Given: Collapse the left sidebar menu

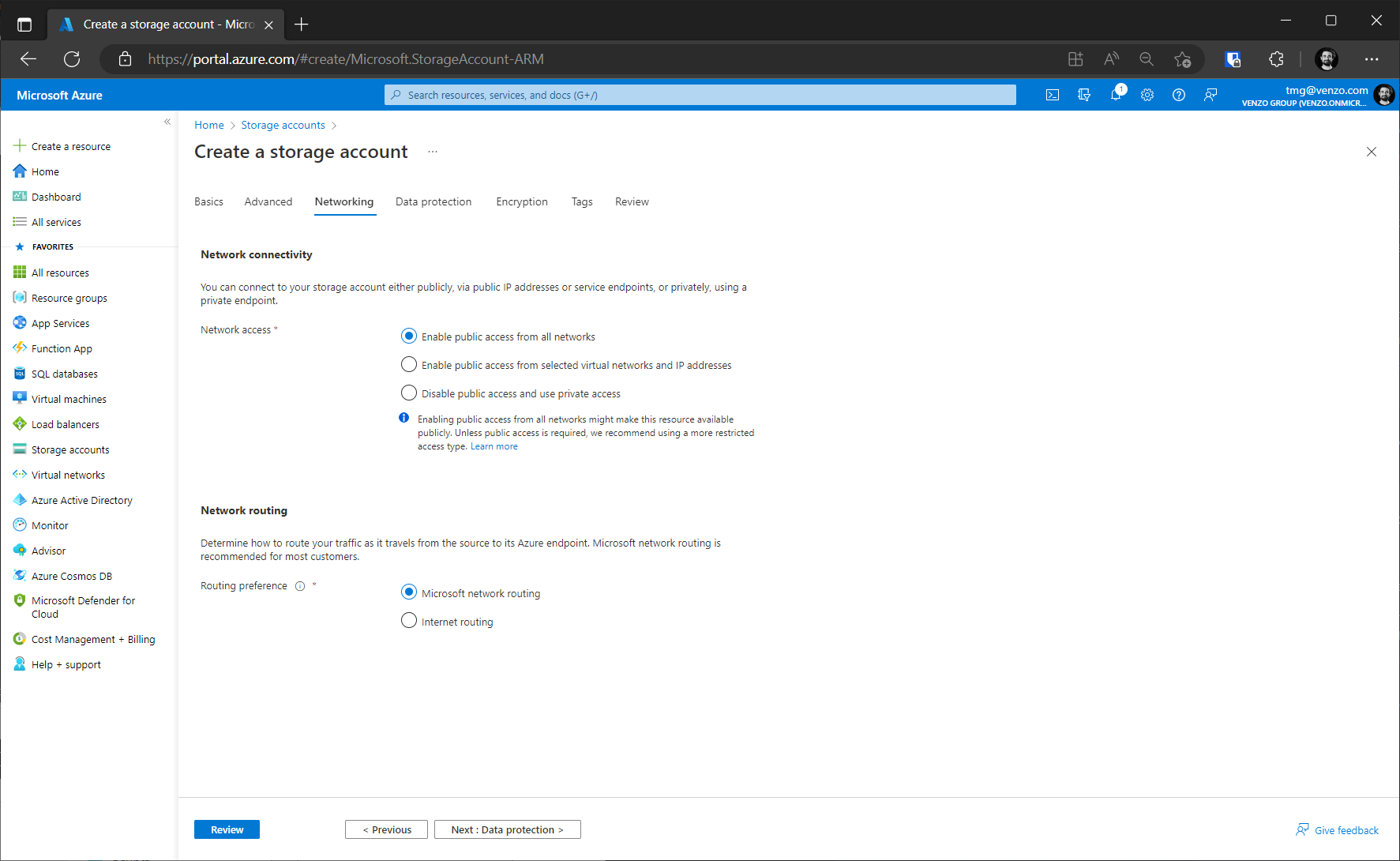Looking at the screenshot, I should [167, 122].
